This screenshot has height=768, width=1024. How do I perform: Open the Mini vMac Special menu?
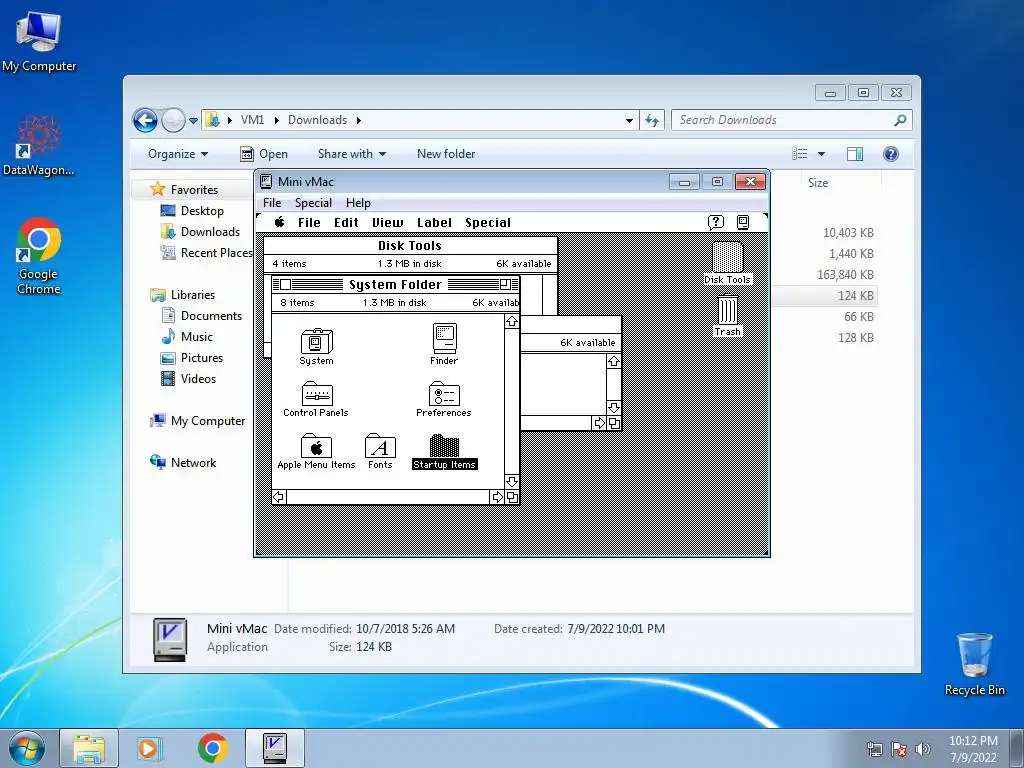click(313, 203)
